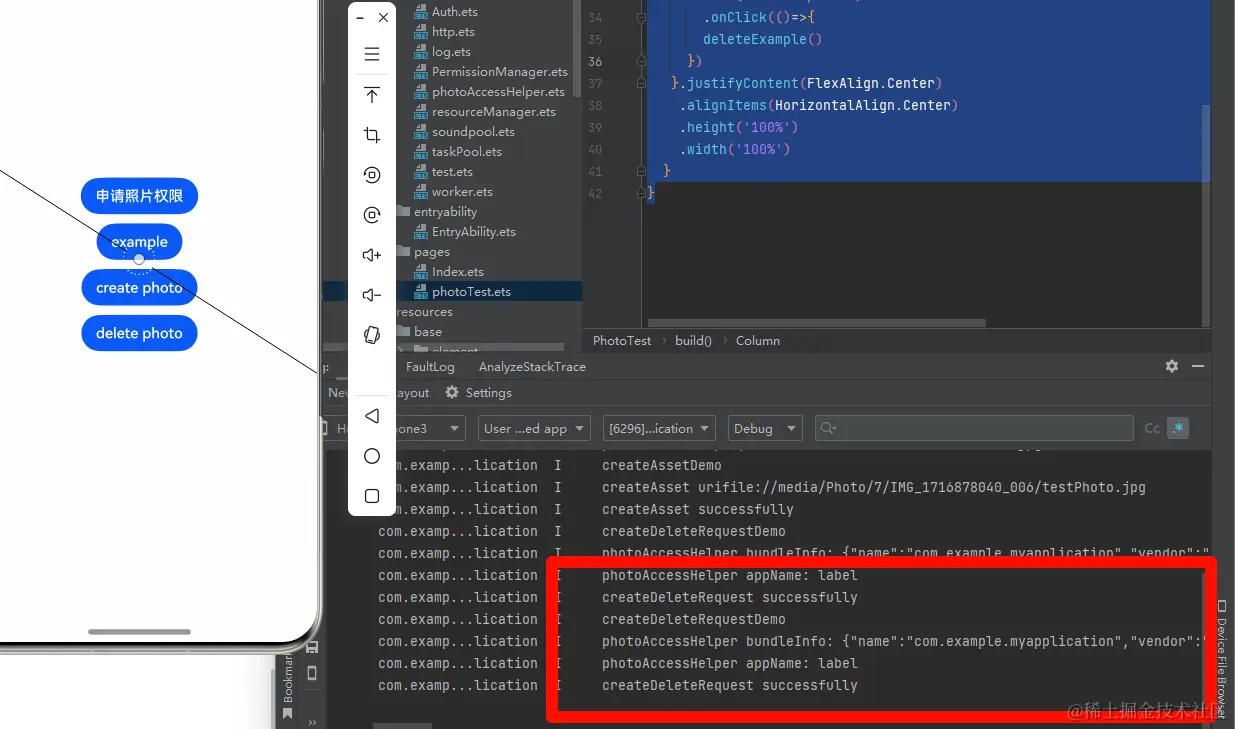This screenshot has height=729, width=1235.
Task: Hide the log tool window with minus icon
Action: click(x=1198, y=366)
